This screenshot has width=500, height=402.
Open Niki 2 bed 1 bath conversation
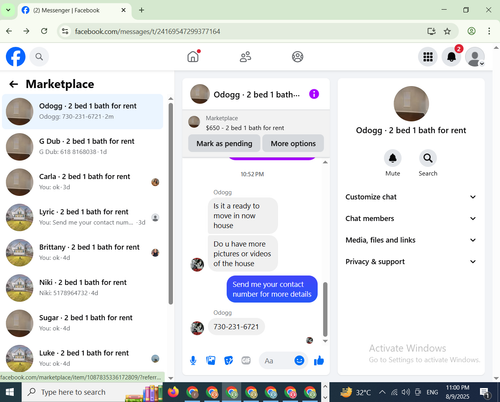(83, 288)
